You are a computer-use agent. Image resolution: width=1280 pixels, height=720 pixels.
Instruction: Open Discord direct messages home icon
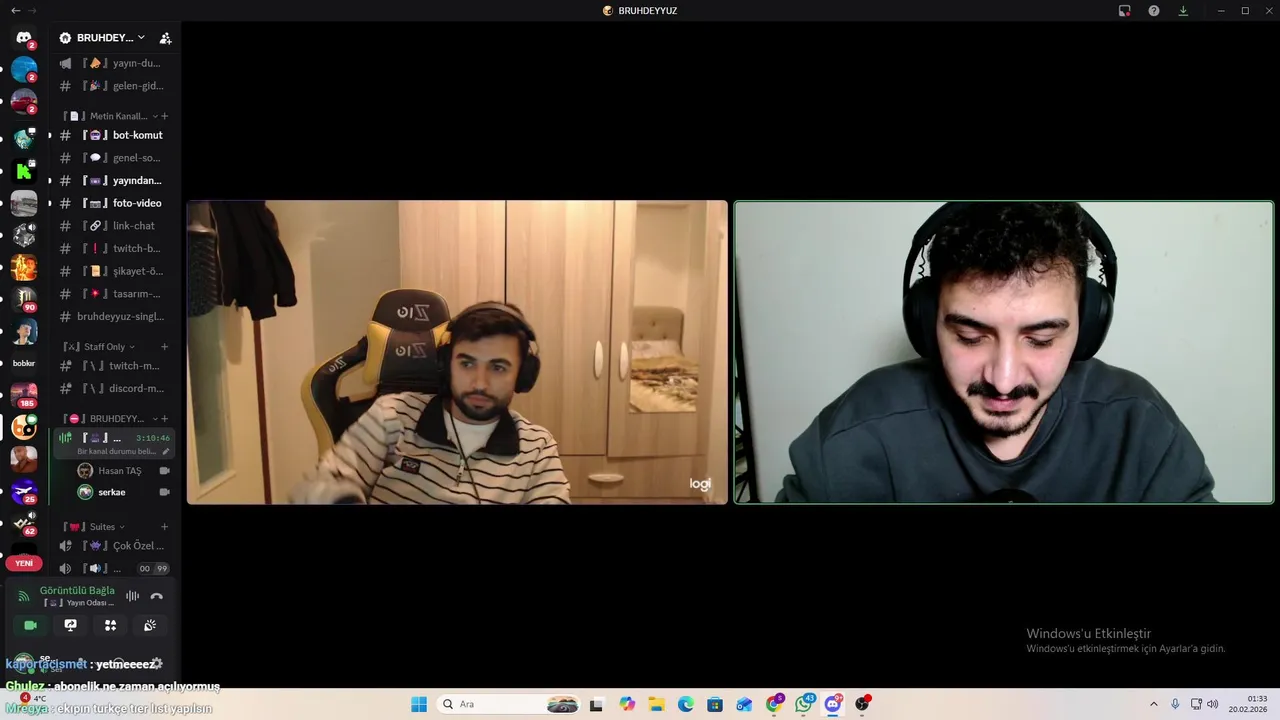[24, 38]
